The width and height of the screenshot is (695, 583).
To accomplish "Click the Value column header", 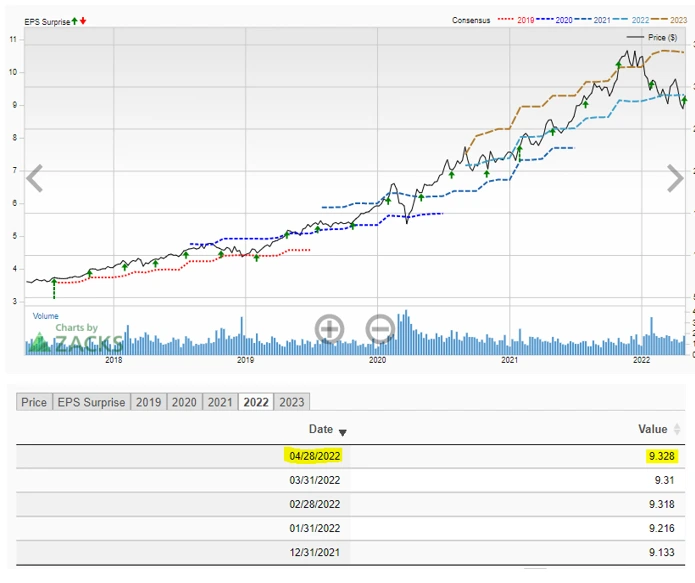I will [x=652, y=429].
